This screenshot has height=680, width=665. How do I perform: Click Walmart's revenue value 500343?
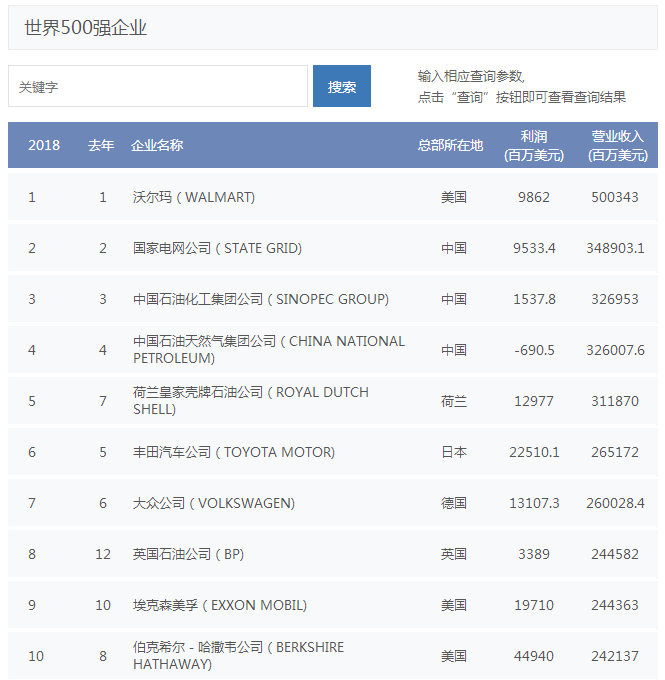[x=615, y=197]
